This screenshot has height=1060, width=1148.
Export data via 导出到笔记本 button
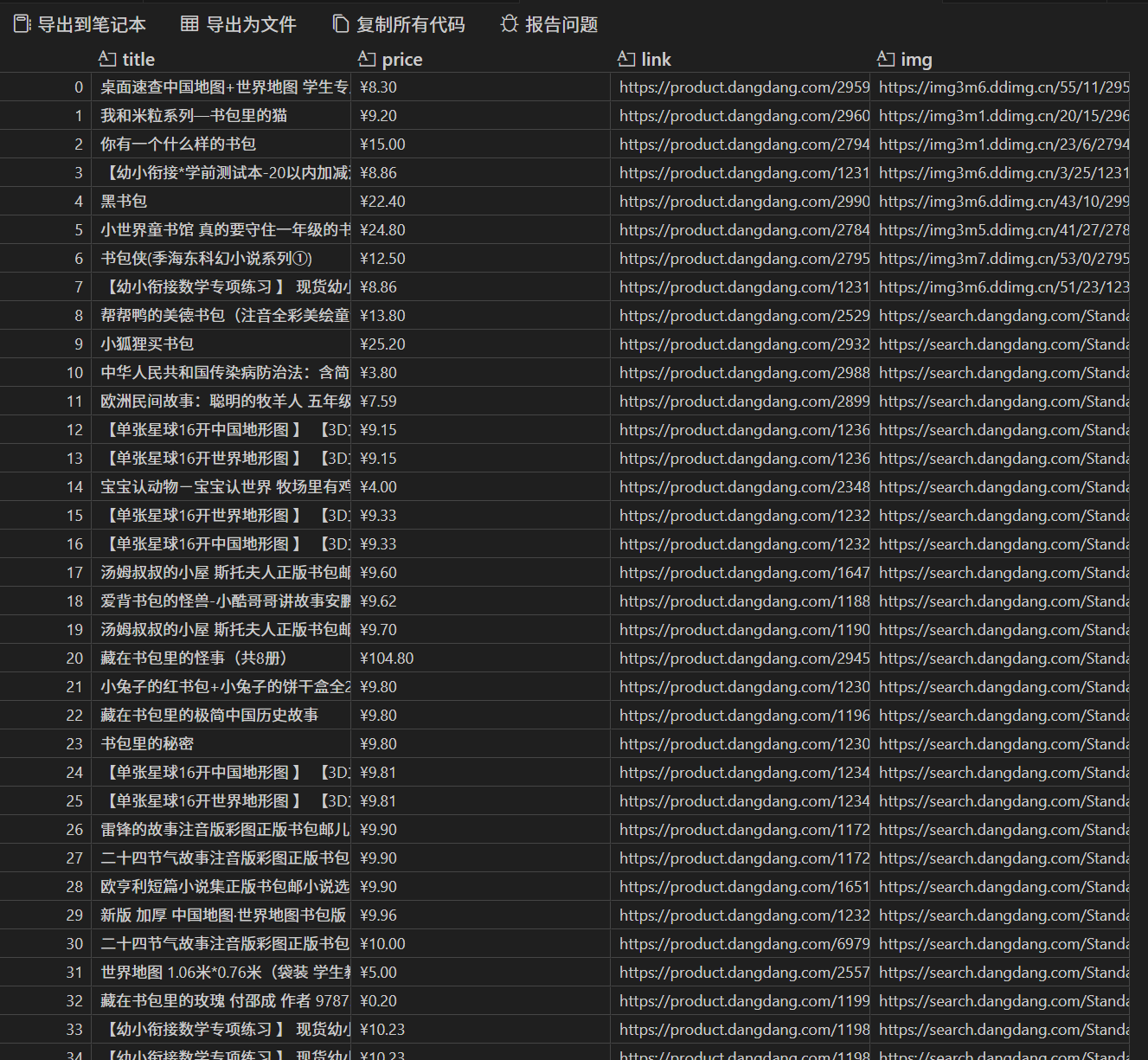(x=80, y=24)
